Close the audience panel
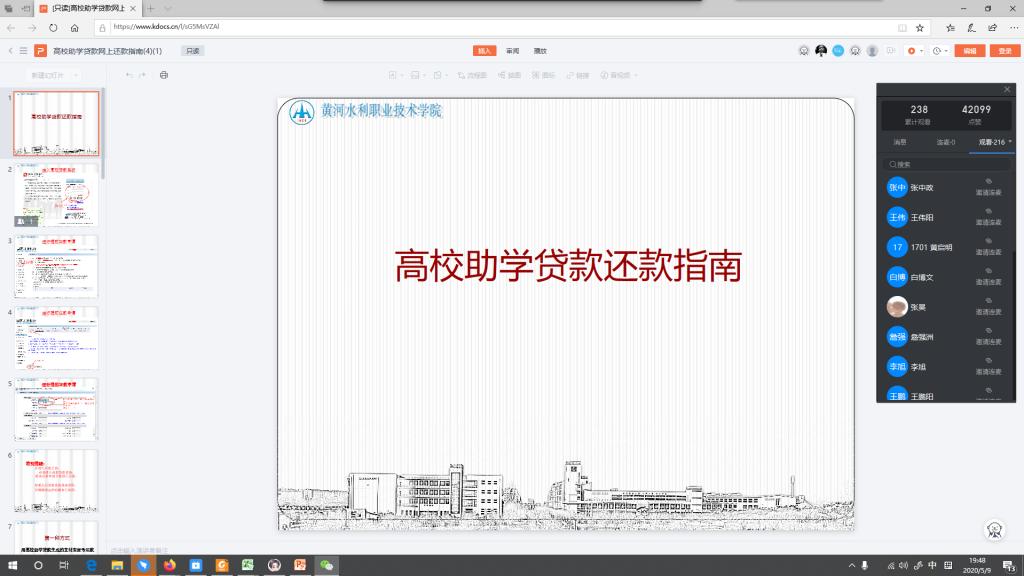 pyautogui.click(x=1007, y=89)
